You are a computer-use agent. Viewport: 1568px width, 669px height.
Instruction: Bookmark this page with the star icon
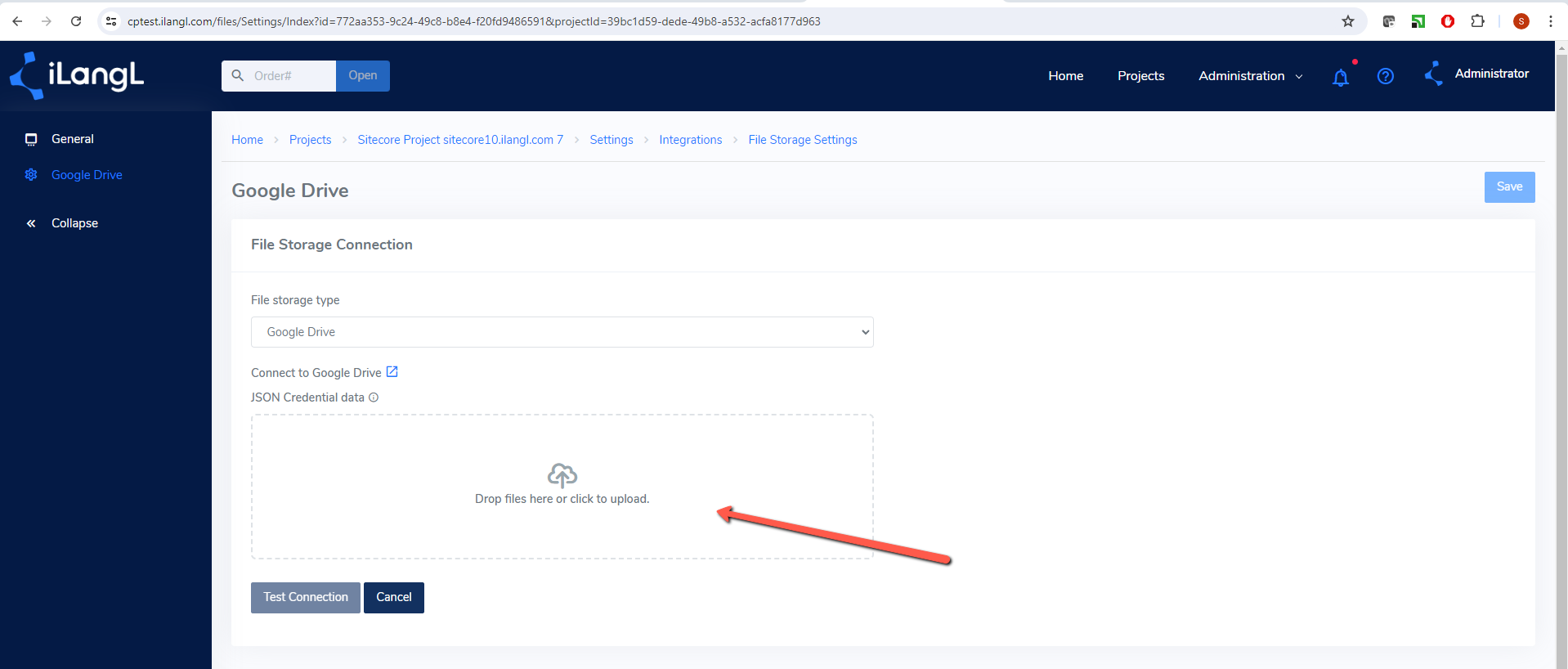click(1348, 21)
